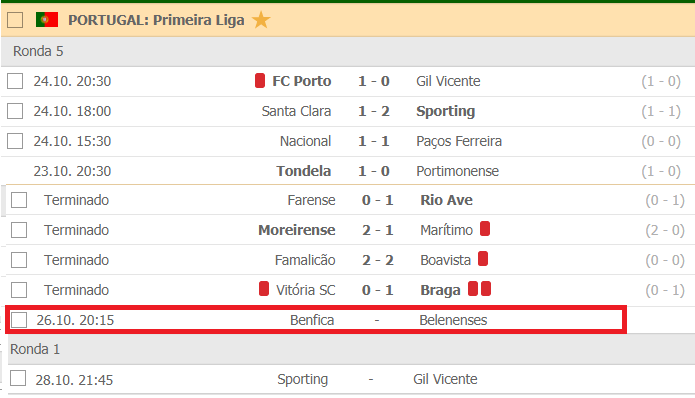This screenshot has height=398, width=695.
Task: Click the Benfica team name
Action: point(312,320)
